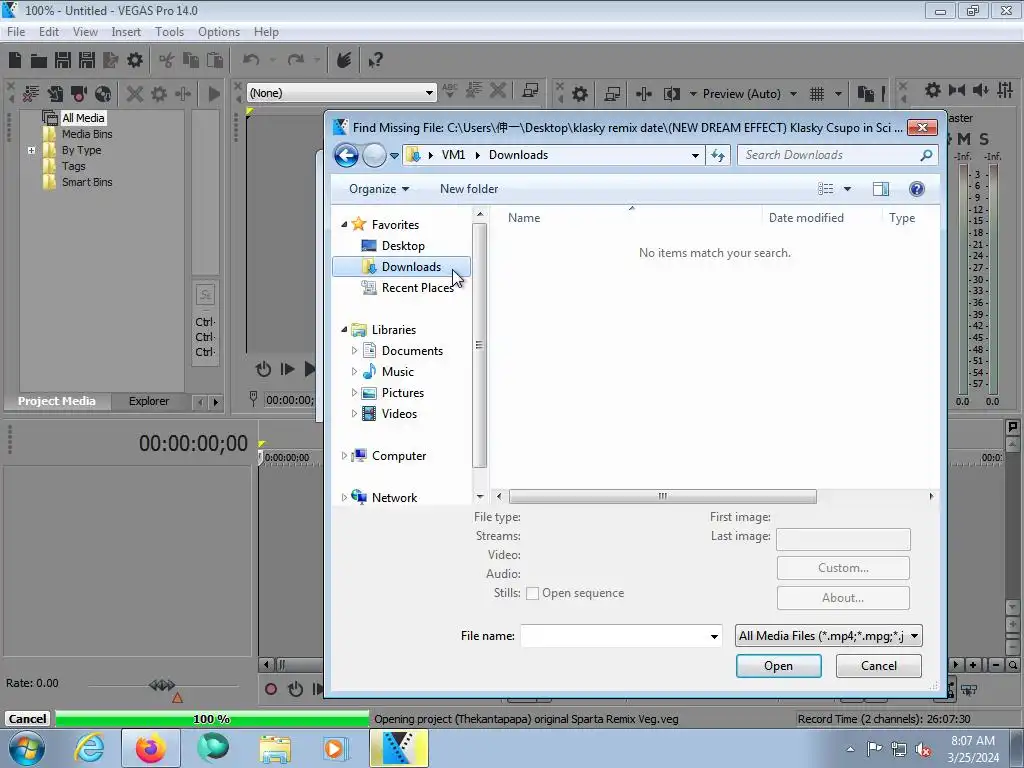Image resolution: width=1024 pixels, height=768 pixels.
Task: Open the Tools menu
Action: pyautogui.click(x=169, y=31)
